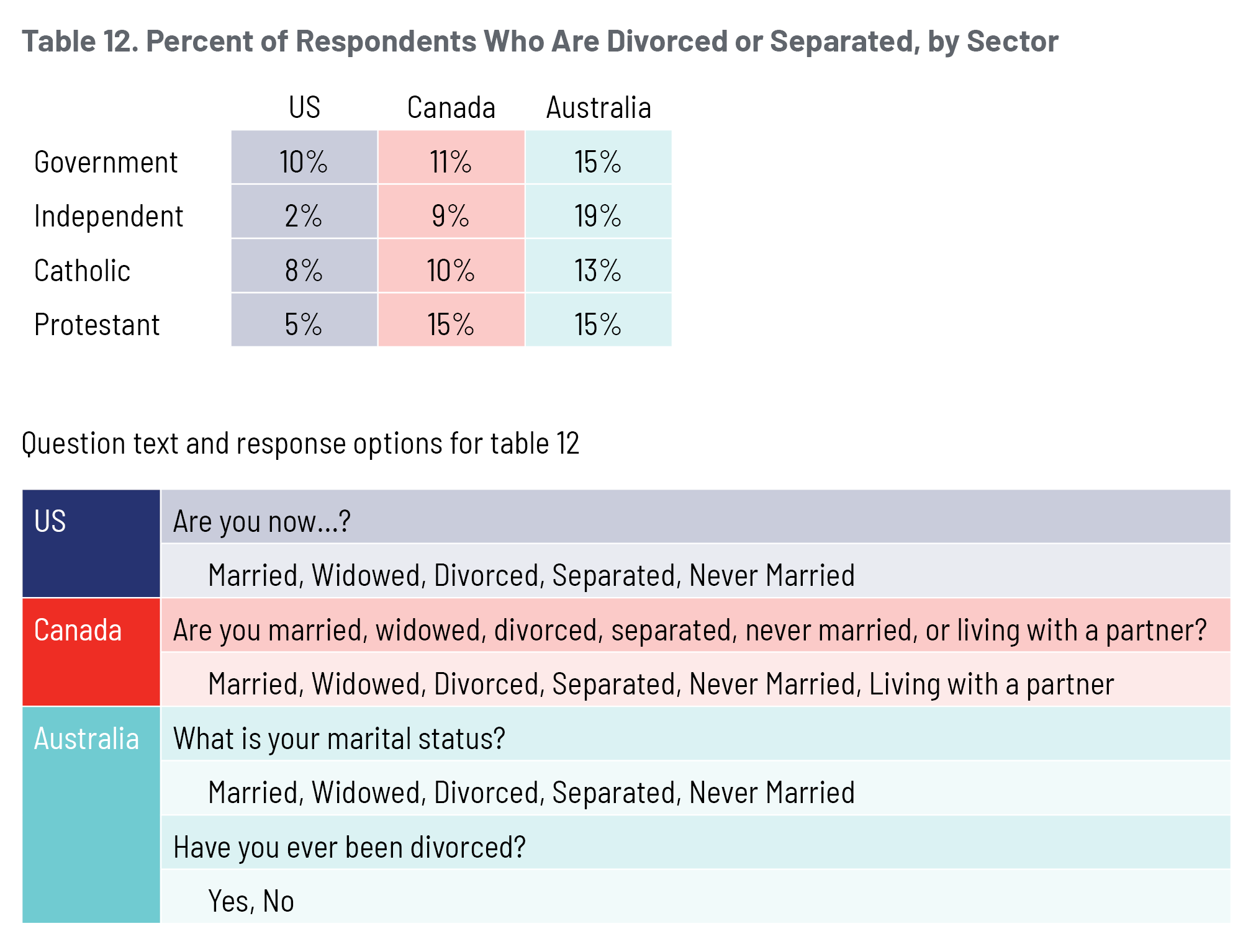Image resolution: width=1256 pixels, height=952 pixels.
Task: Click the Table 12 title heading
Action: [540, 42]
